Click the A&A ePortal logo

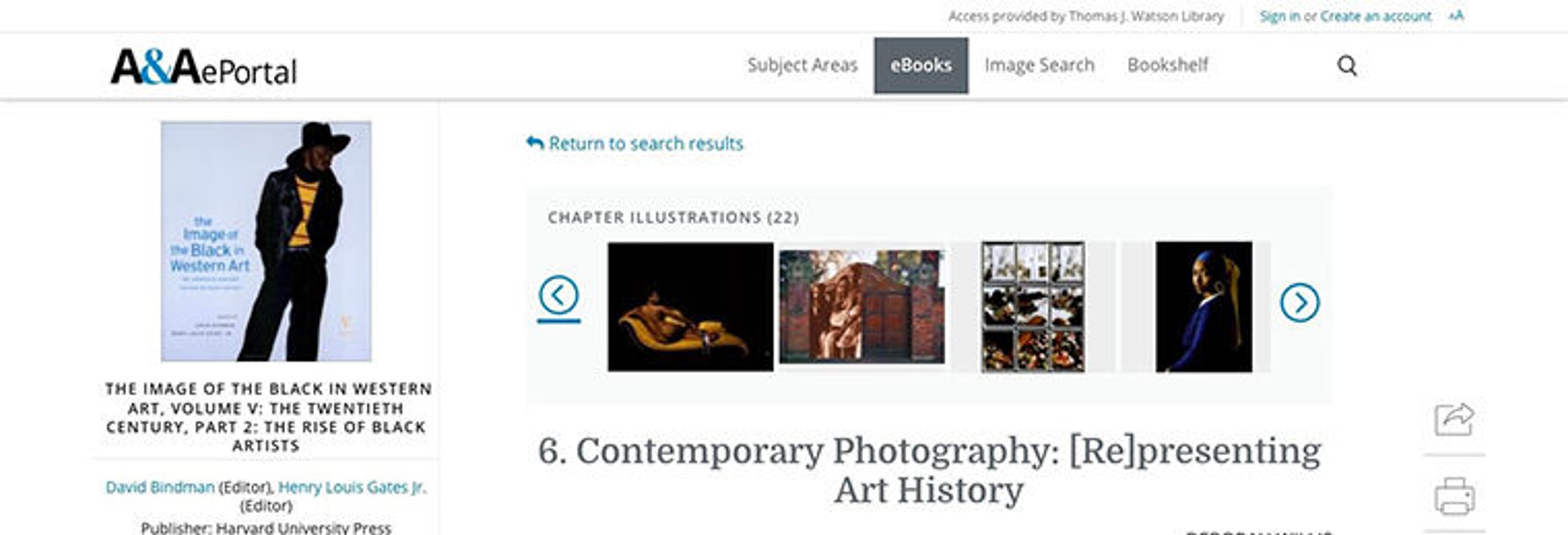coord(203,67)
